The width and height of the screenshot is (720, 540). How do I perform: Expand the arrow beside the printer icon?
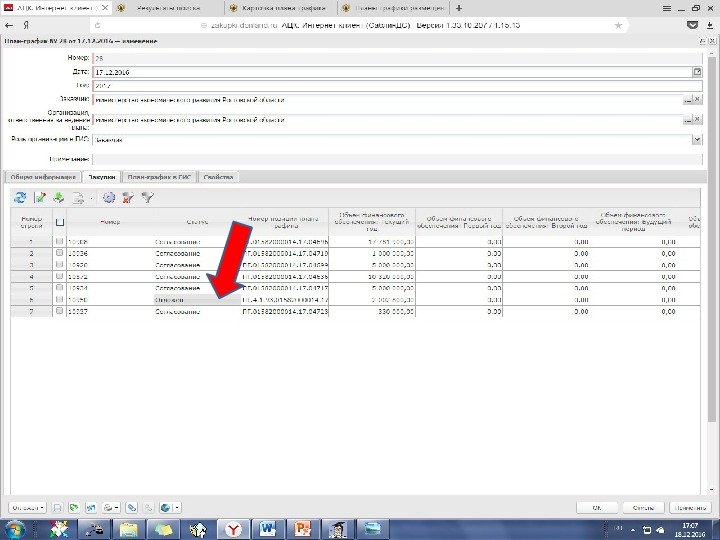(117, 507)
